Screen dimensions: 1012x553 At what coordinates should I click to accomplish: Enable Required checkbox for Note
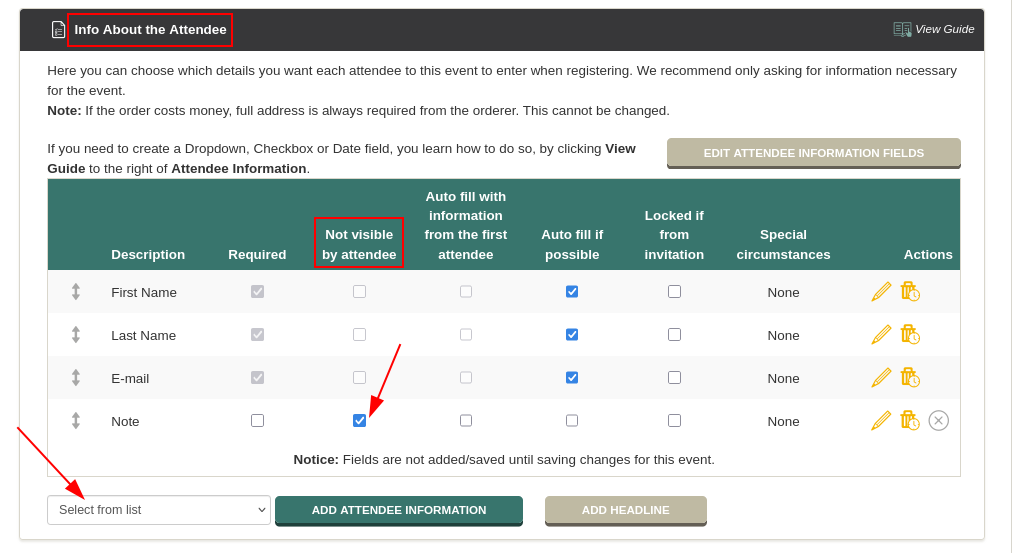[258, 421]
